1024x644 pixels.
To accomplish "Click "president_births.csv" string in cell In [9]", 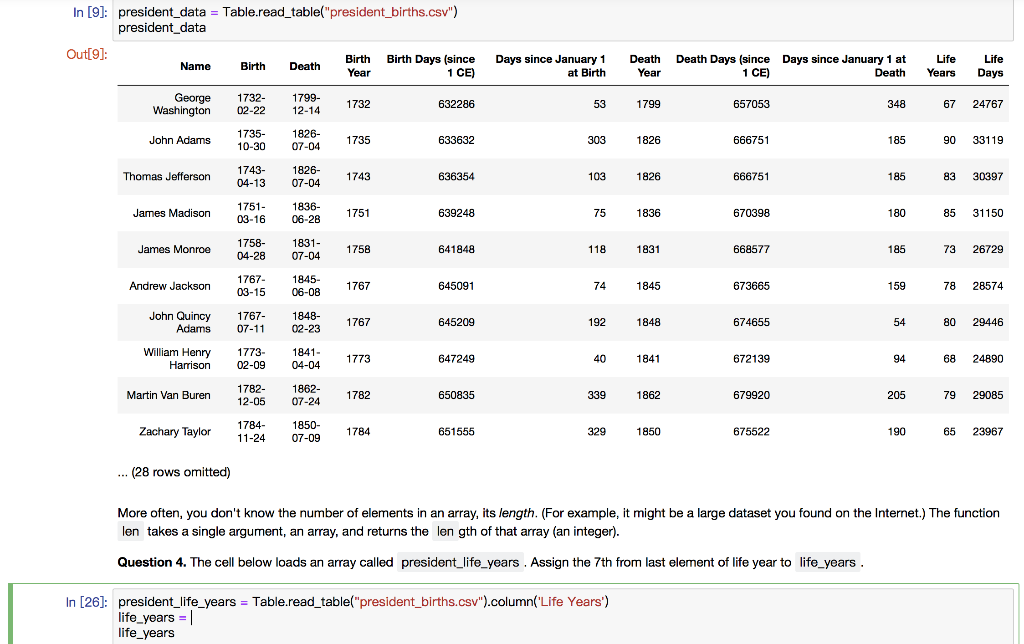I will (x=389, y=12).
